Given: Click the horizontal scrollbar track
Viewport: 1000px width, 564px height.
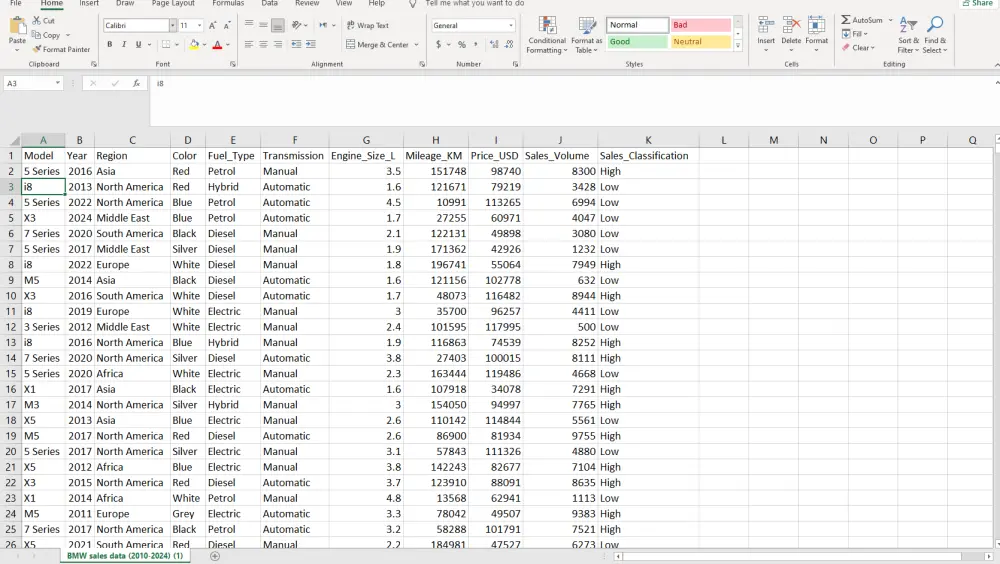Looking at the screenshot, I should [804, 556].
